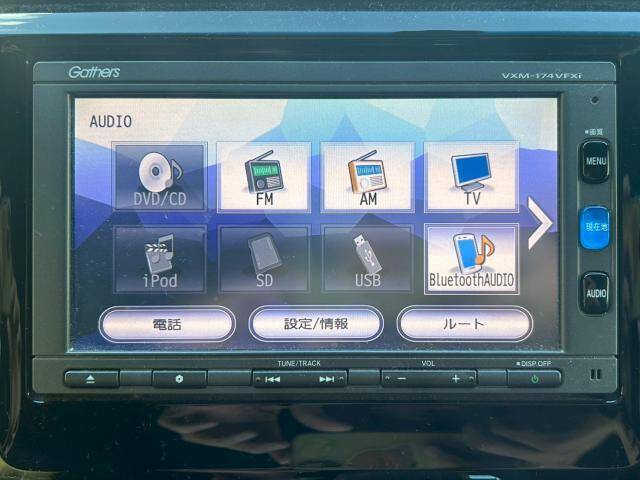Screen dimensions: 640x480
Task: Select the DVD/CD audio source
Action: [x=160, y=176]
